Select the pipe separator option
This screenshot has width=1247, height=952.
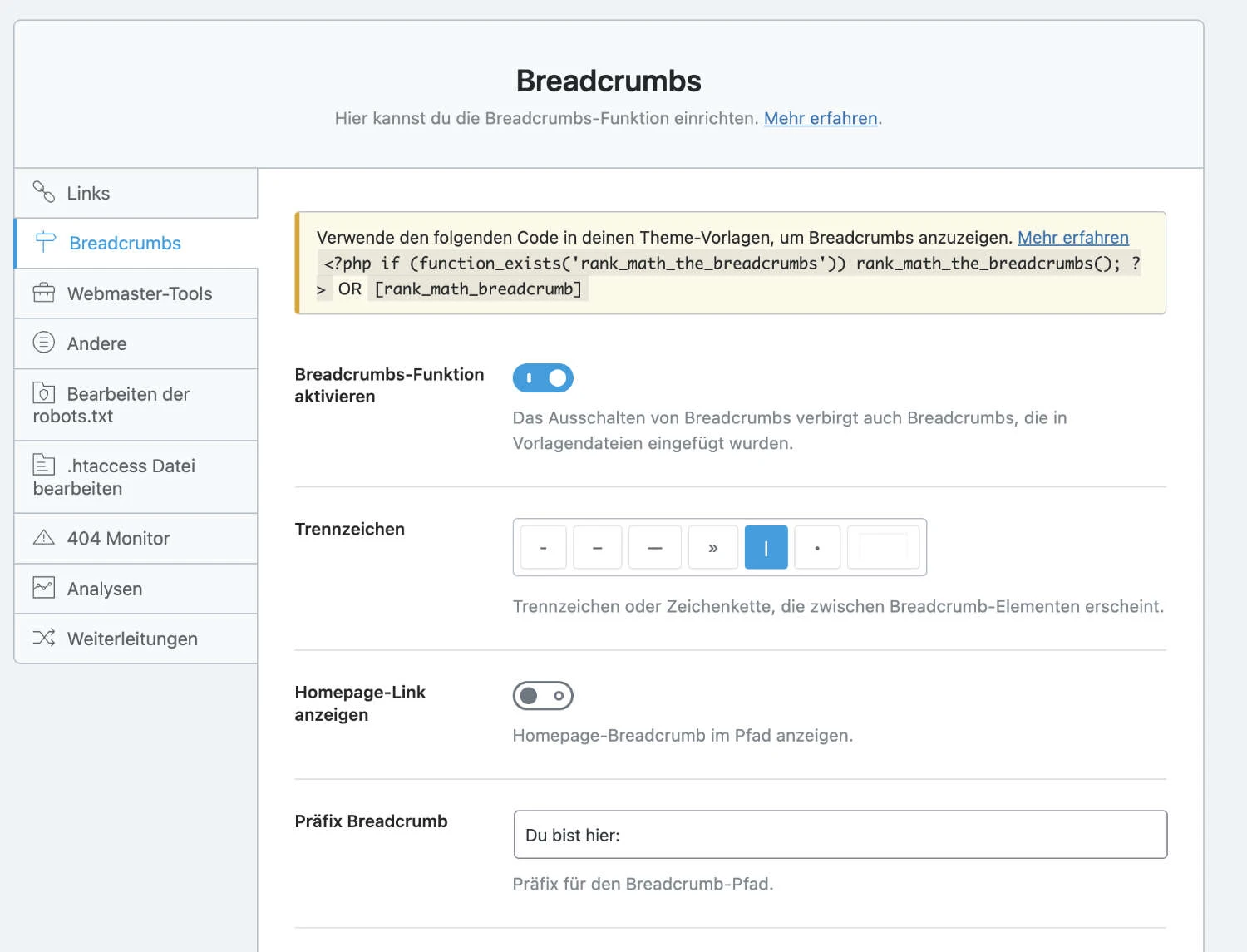(x=766, y=548)
